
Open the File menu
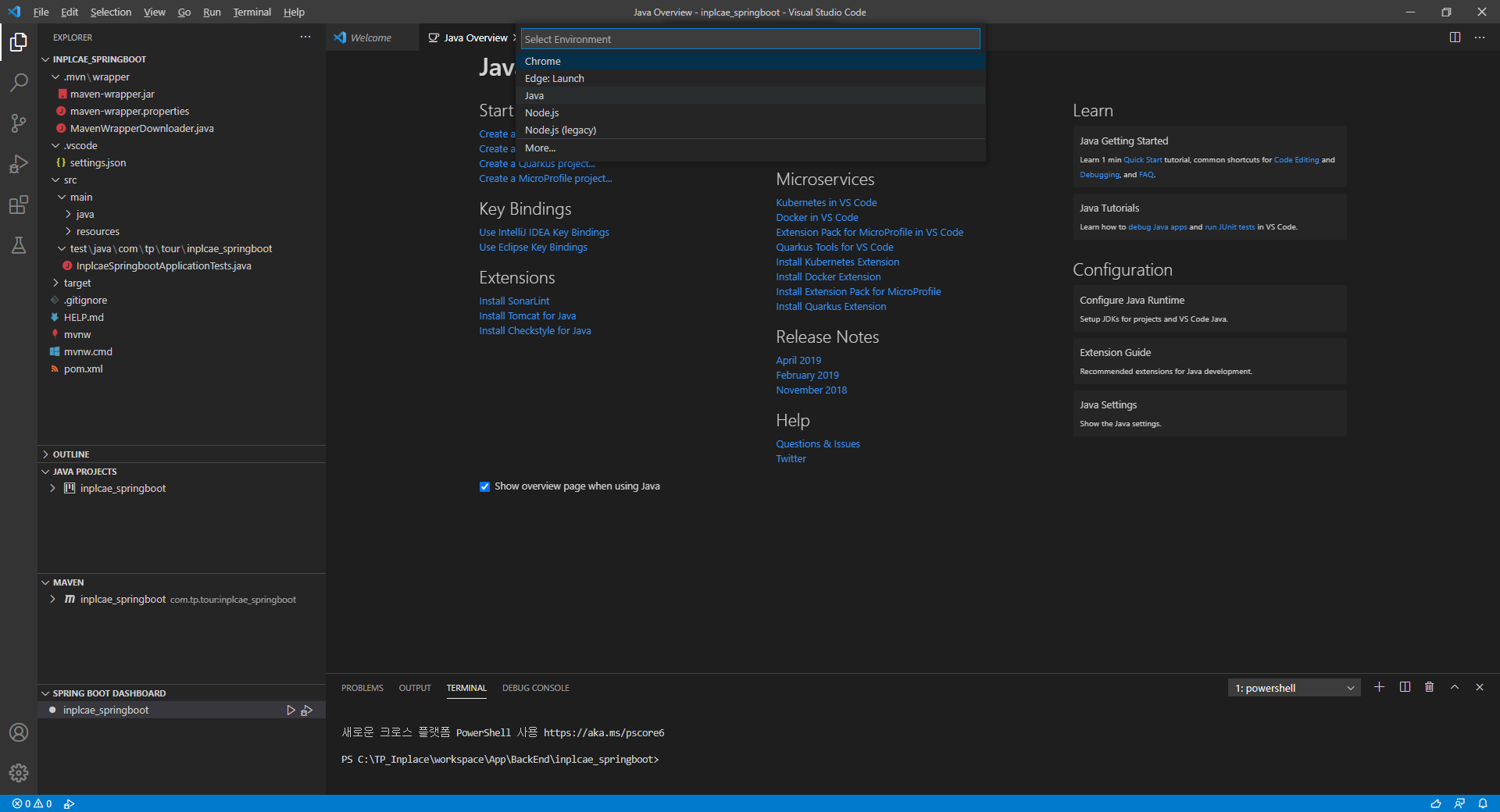pyautogui.click(x=41, y=12)
